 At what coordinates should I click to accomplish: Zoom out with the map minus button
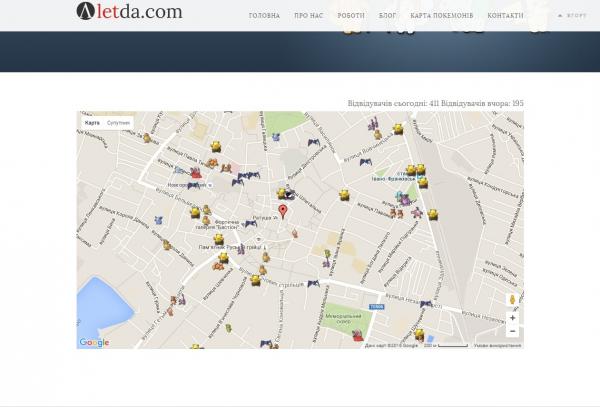point(512,331)
